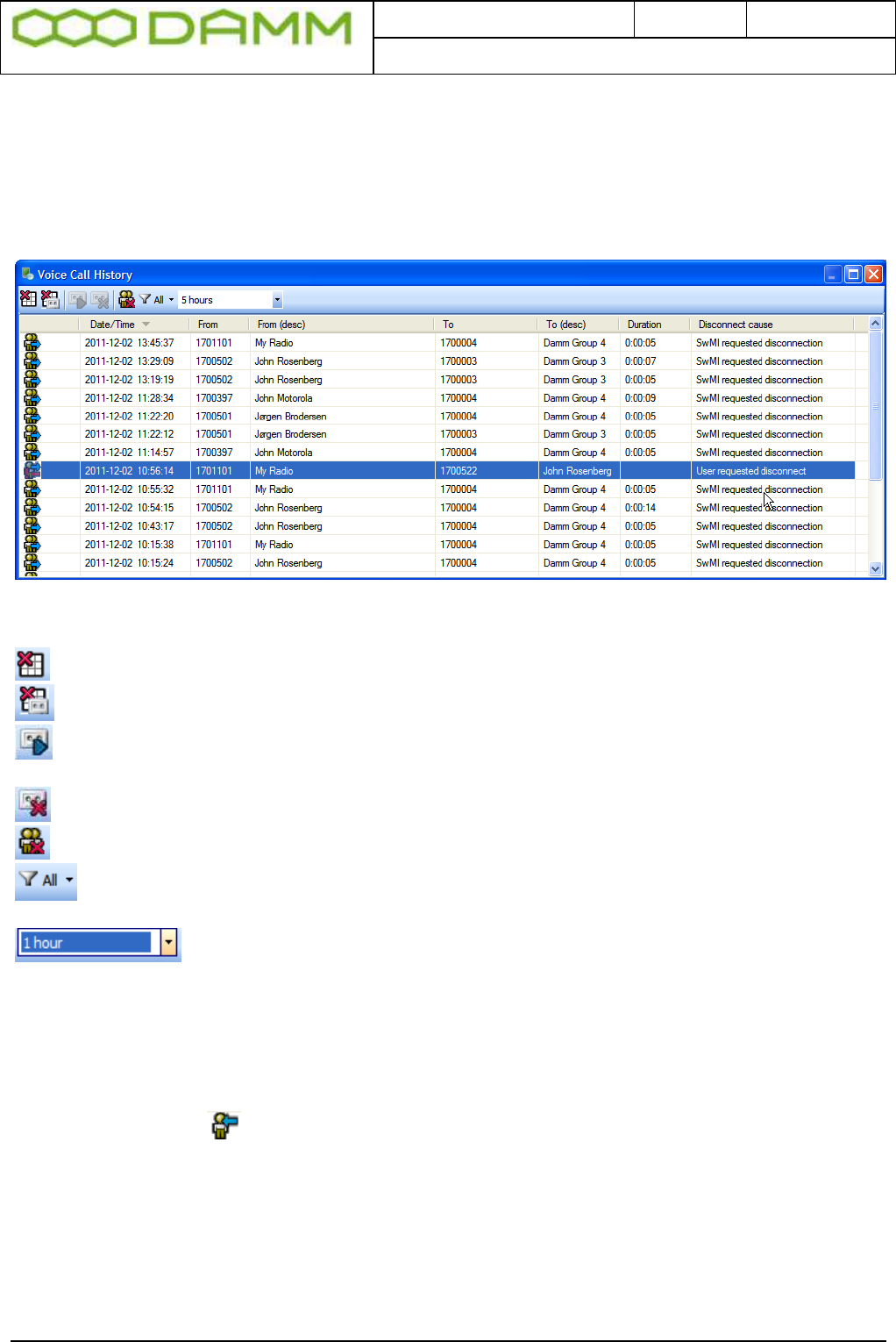Image resolution: width=896 pixels, height=1342 pixels.
Task: Click the delete recording toolbar icon
Action: coord(100,300)
